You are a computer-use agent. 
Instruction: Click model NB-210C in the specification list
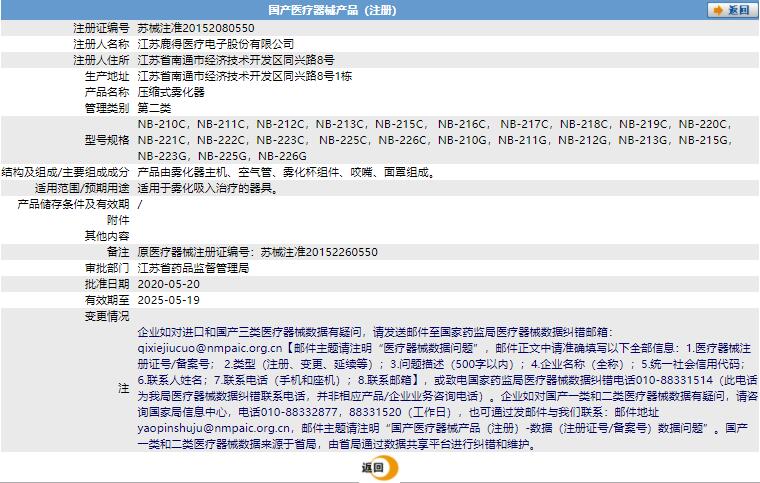(x=161, y=124)
